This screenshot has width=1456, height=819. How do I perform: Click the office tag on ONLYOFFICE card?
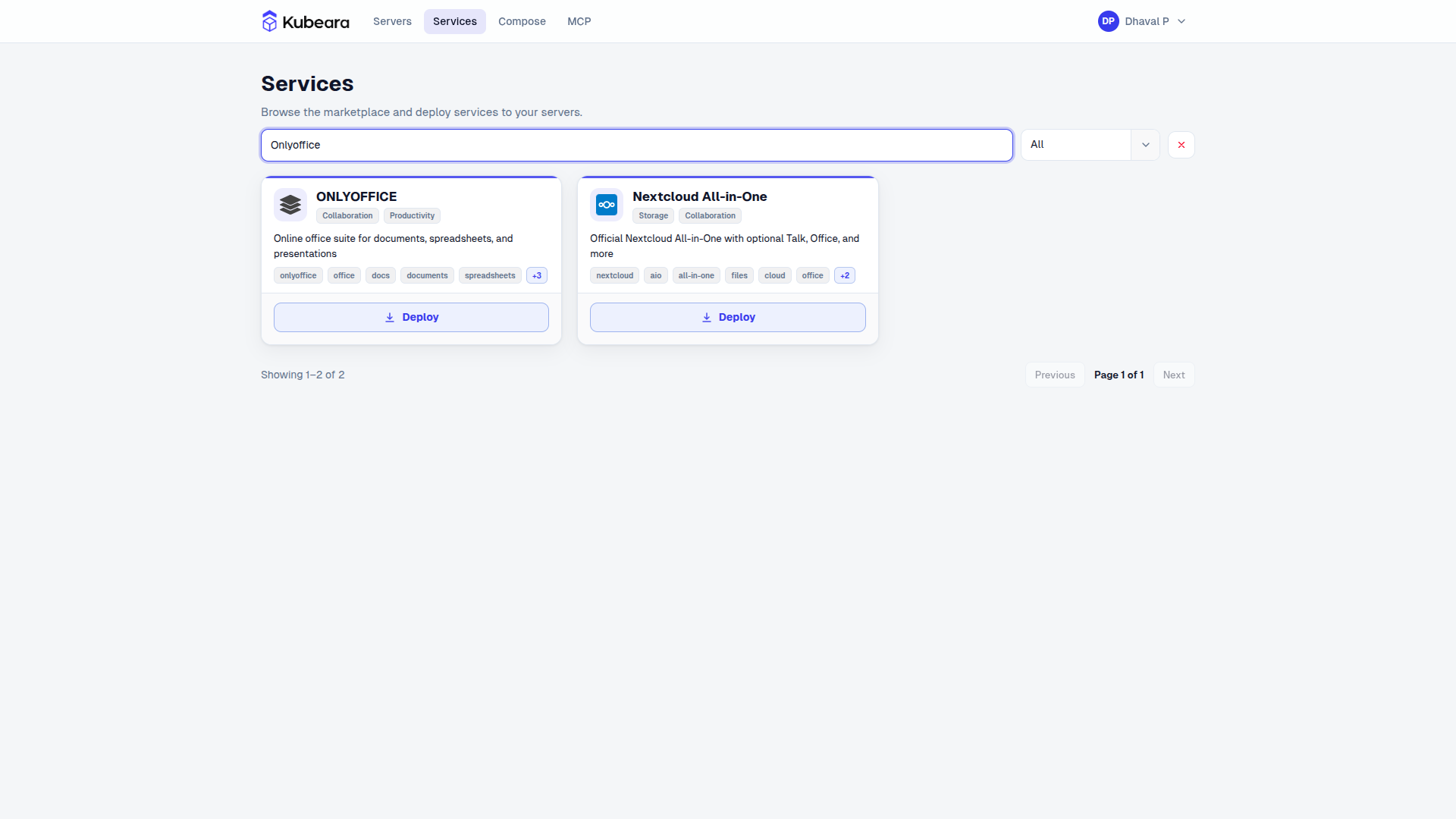pos(344,275)
